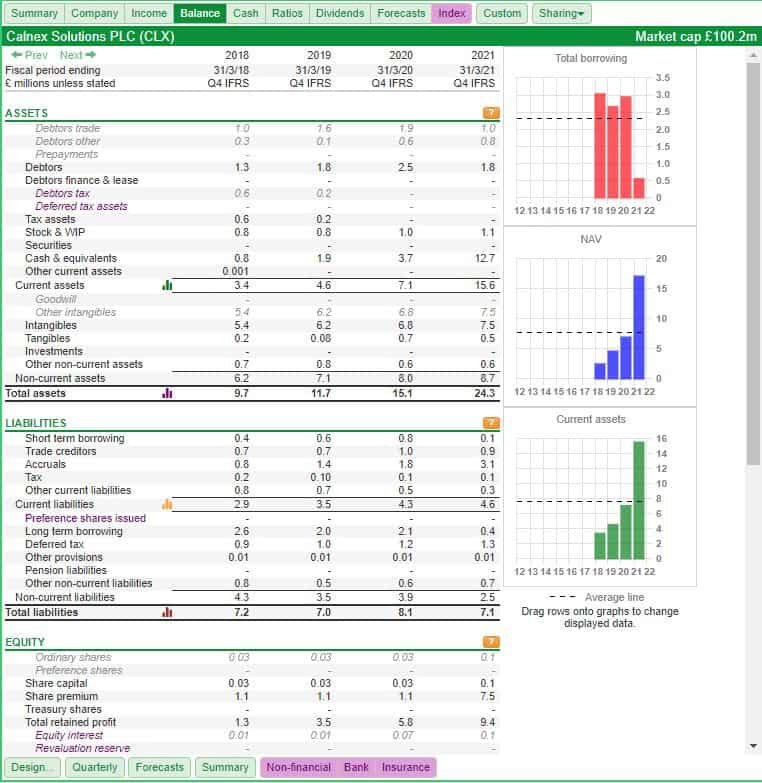Select the Balance tab
762x783 pixels.
[x=200, y=13]
